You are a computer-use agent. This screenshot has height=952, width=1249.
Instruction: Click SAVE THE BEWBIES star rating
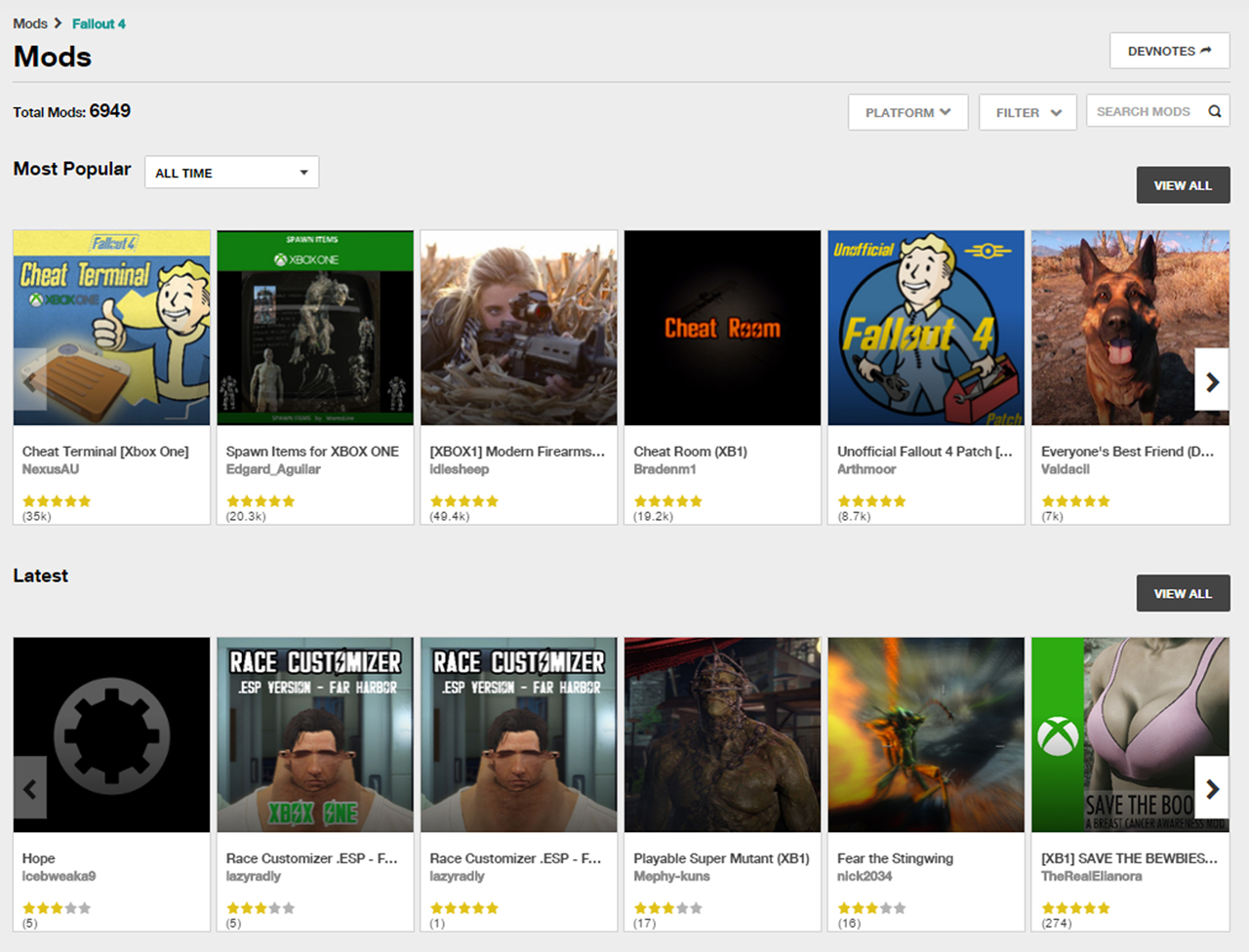pos(1075,908)
